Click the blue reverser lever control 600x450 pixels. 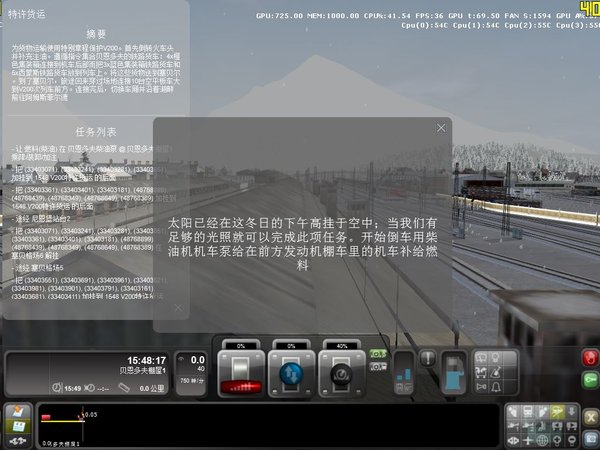tap(291, 373)
